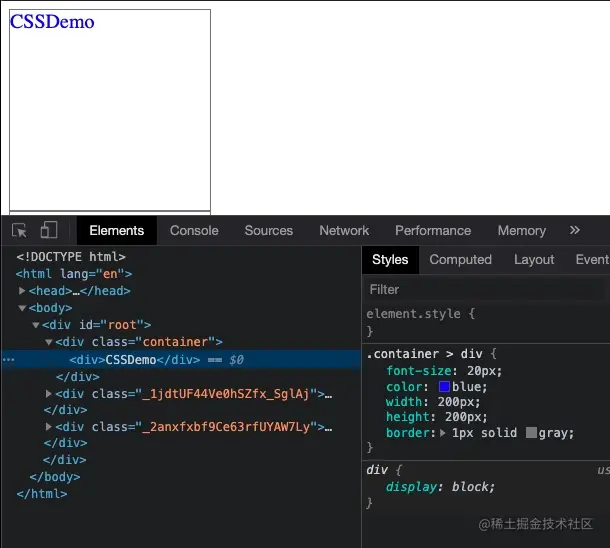Select the Styles pane tab
The image size is (610, 548).
[x=390, y=259]
